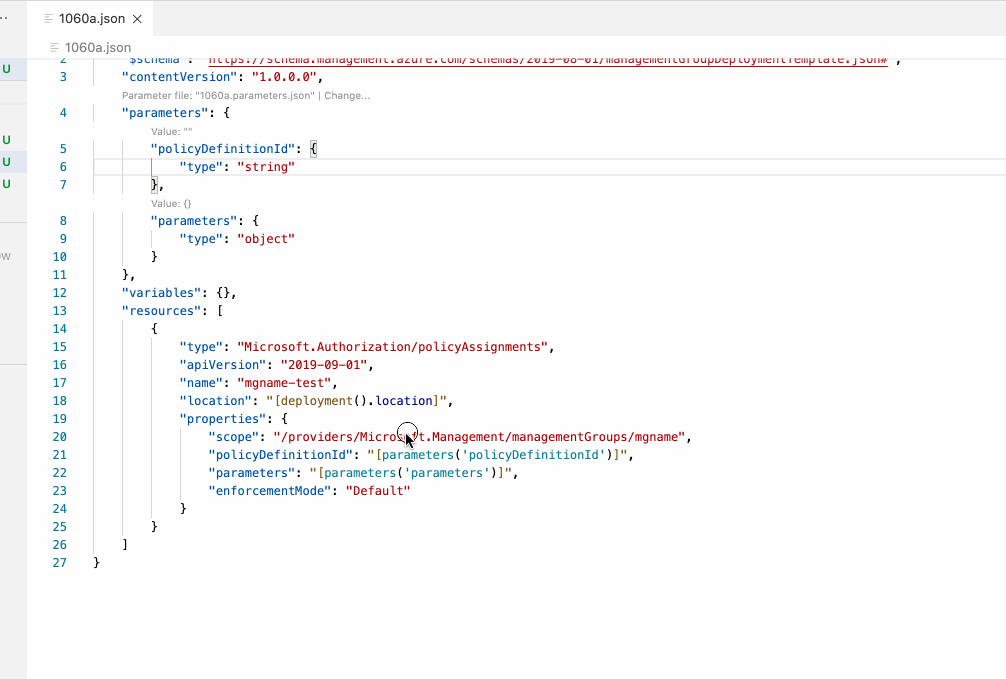Close the 1060a.json editor tab
Viewport: 1006px width, 679px height.
137,19
